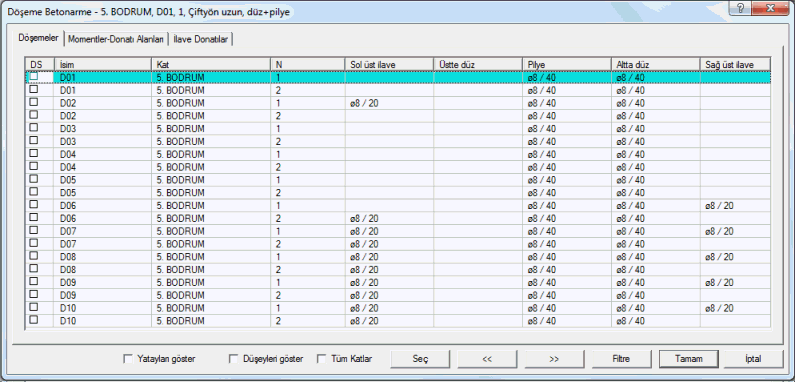The width and height of the screenshot is (795, 382).
Task: Tick DS checkbox for D01 row N 1
Action: click(x=33, y=76)
